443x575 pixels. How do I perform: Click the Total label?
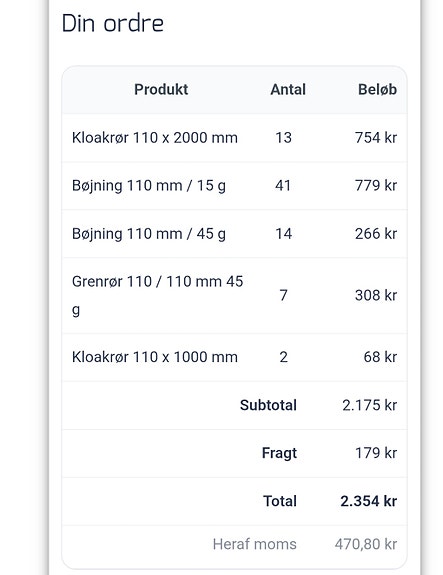280,501
